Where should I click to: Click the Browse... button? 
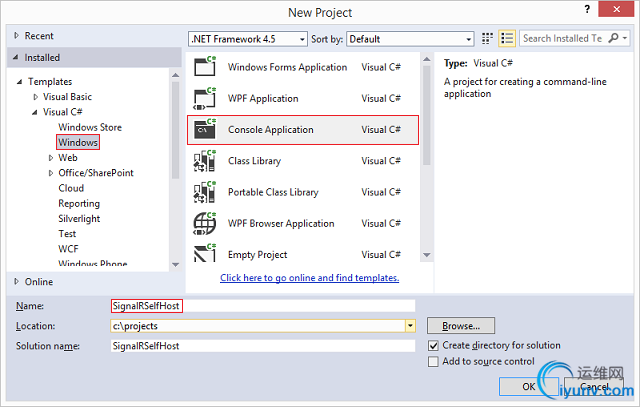[x=461, y=326]
